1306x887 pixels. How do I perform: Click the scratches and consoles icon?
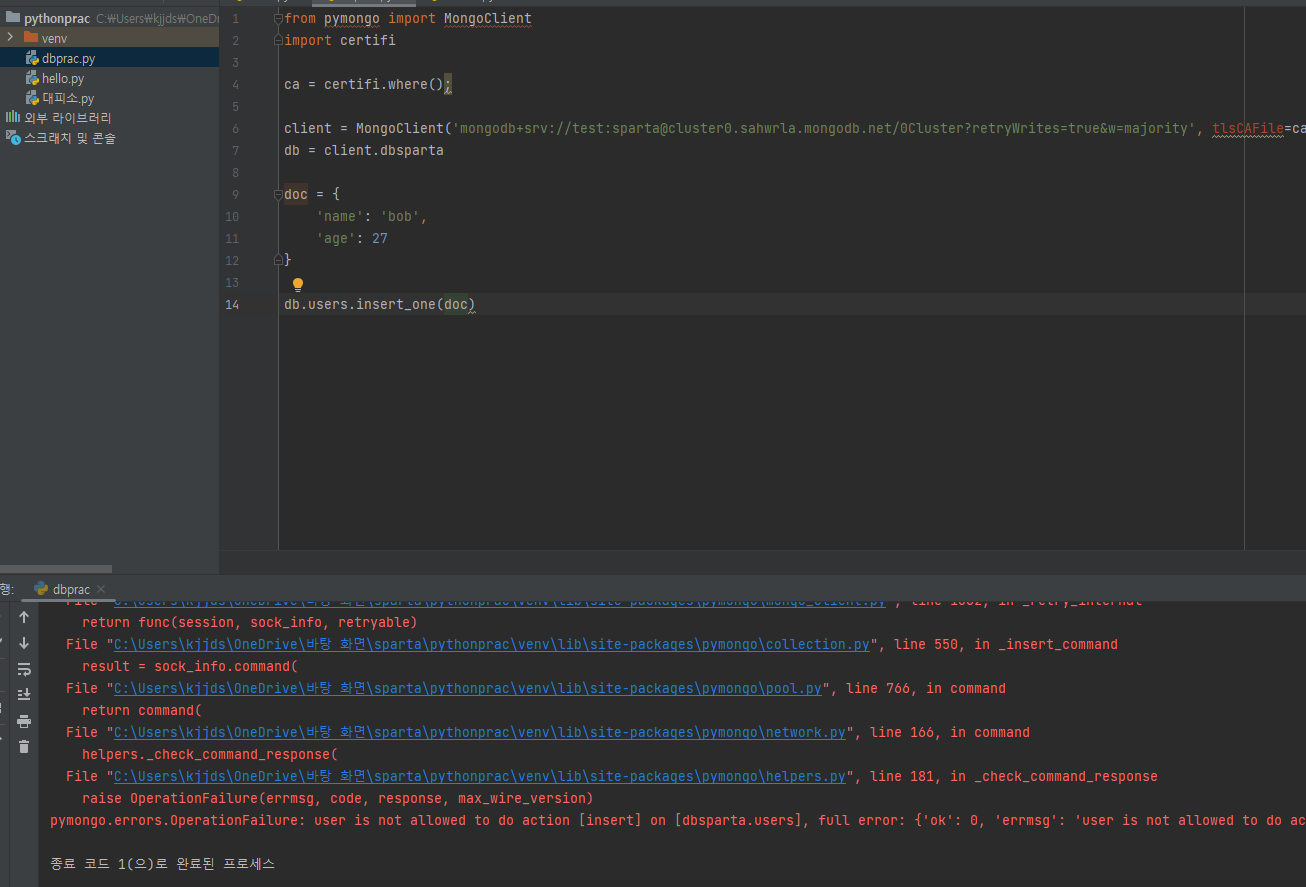(12, 137)
